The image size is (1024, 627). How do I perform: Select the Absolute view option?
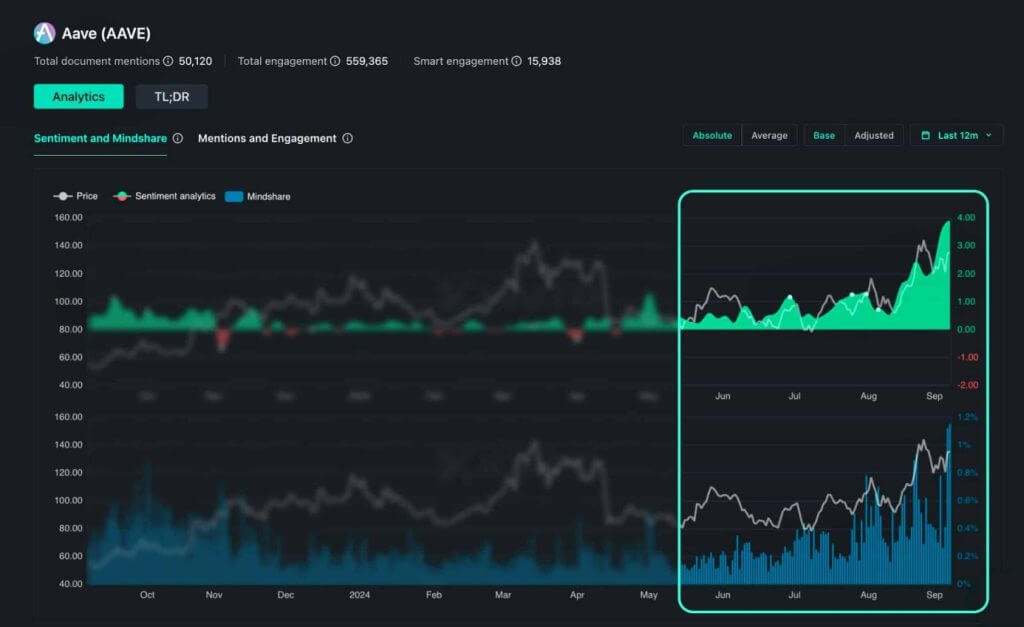[x=712, y=136]
